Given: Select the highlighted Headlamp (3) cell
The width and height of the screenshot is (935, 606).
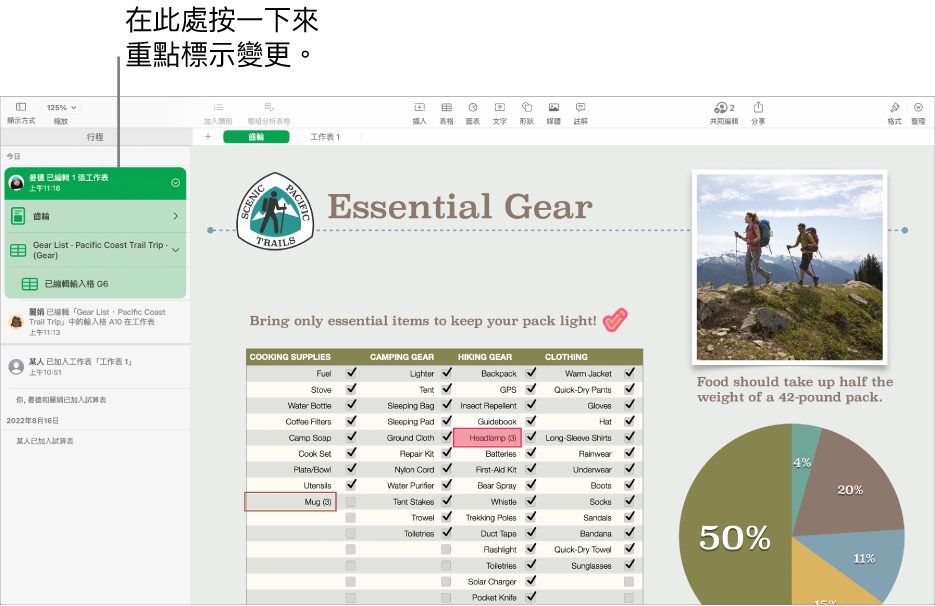Looking at the screenshot, I should tap(488, 438).
